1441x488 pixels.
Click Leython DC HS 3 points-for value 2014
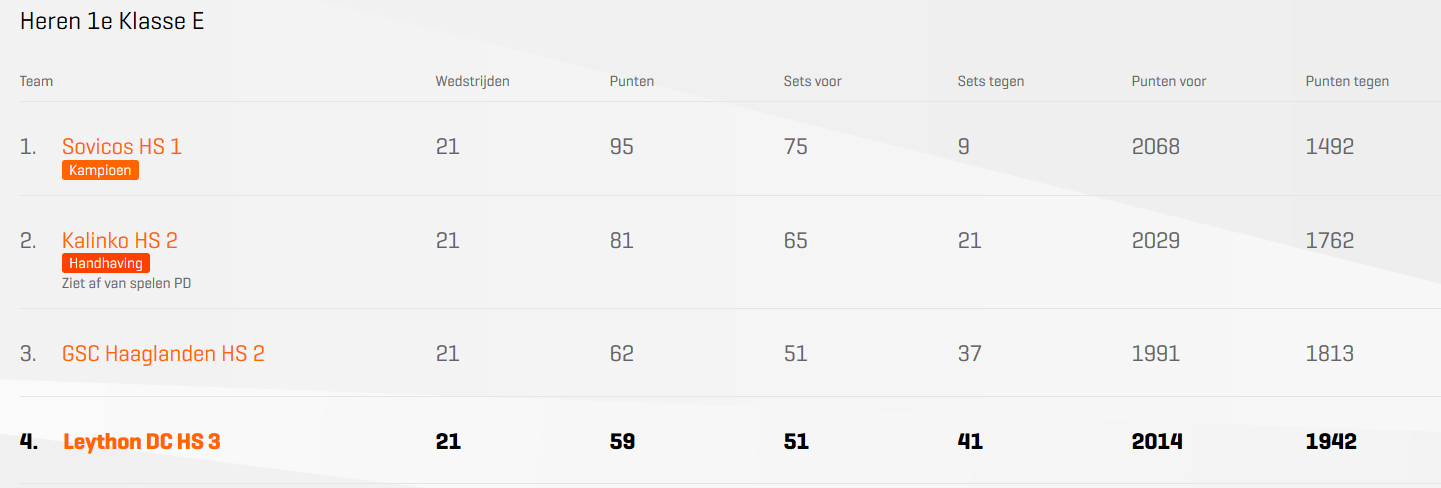[1157, 442]
